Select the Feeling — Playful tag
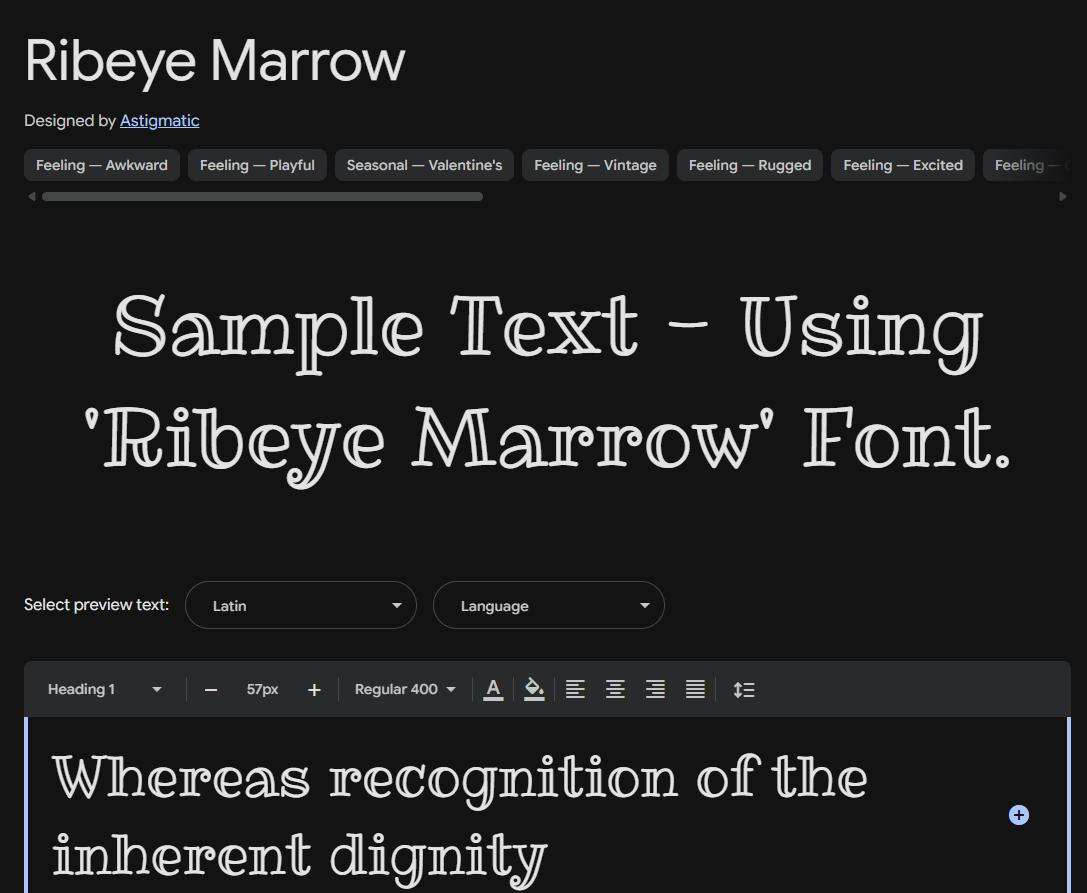 click(x=257, y=165)
